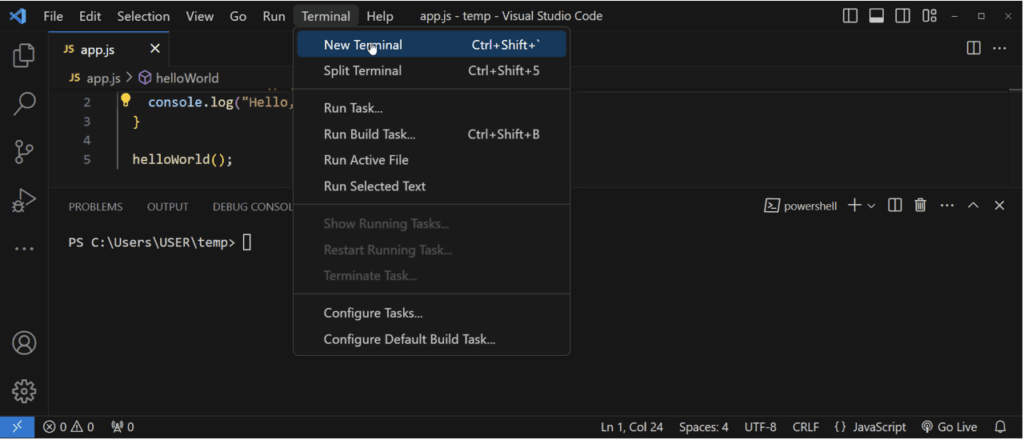Select New Terminal from the menu
This screenshot has height=440, width=1024.
(x=363, y=45)
